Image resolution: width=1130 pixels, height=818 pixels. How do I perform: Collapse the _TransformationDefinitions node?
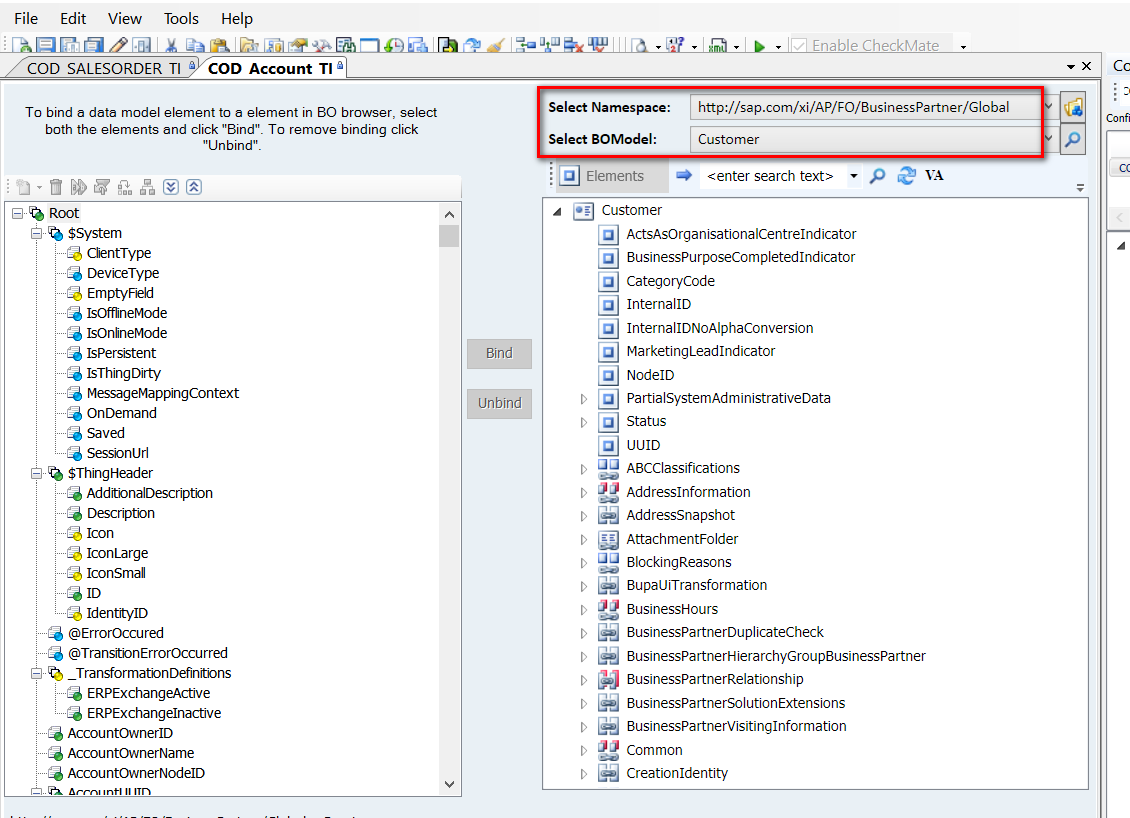pyautogui.click(x=36, y=673)
